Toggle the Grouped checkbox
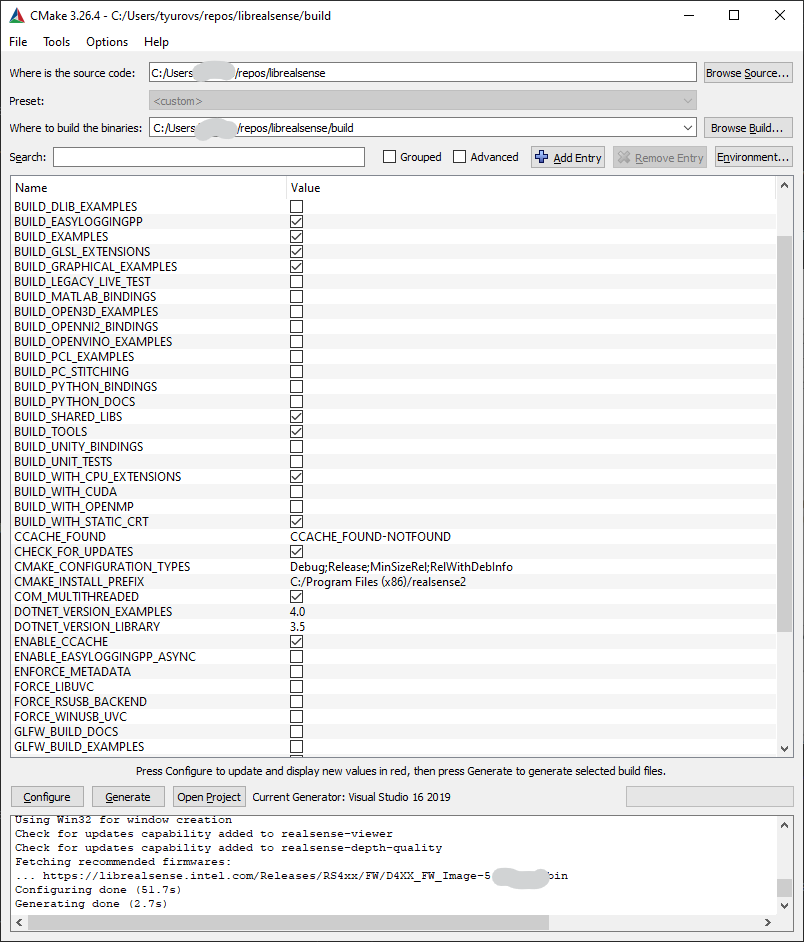 pyautogui.click(x=389, y=157)
